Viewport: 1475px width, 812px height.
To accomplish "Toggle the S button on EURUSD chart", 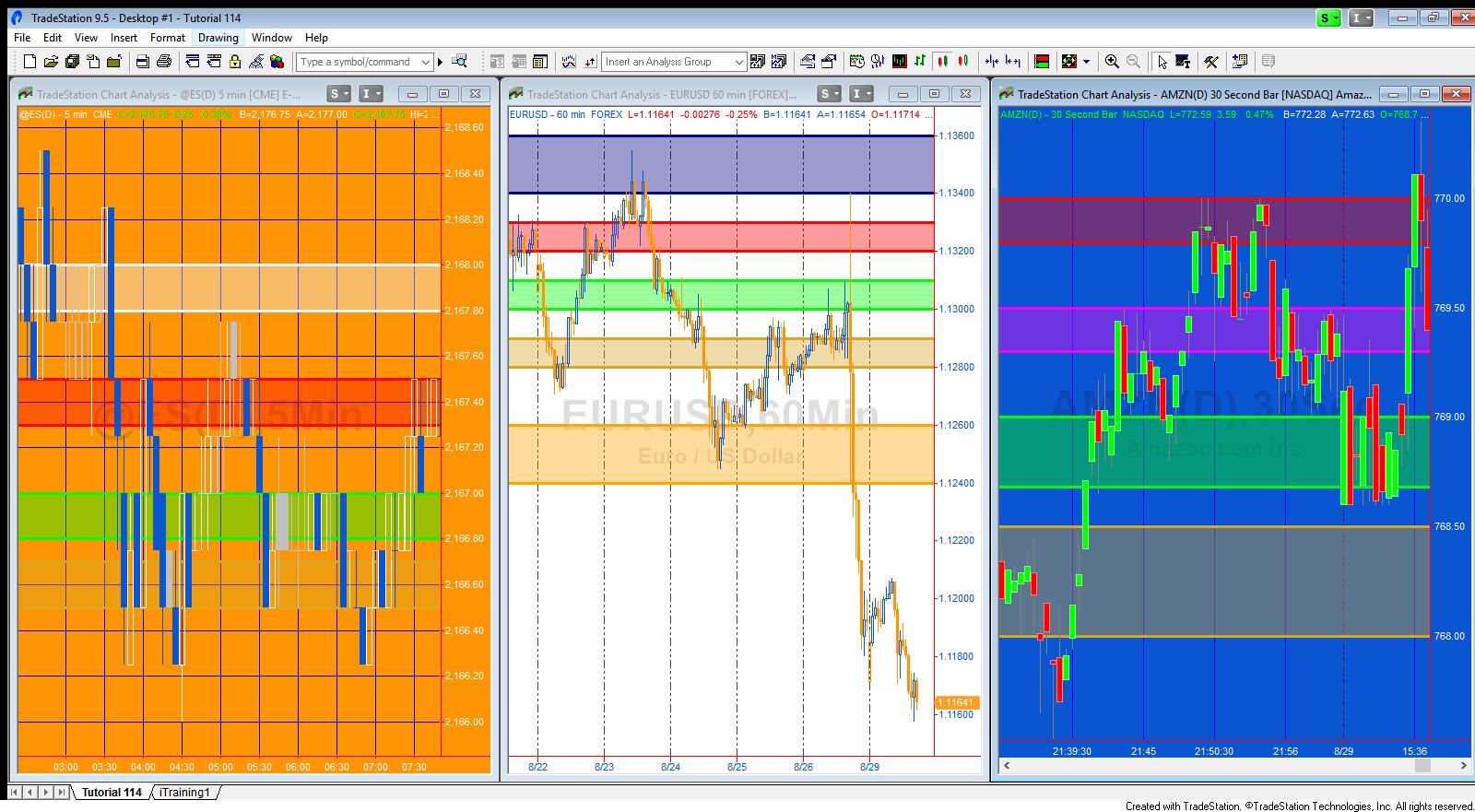I will 830,94.
